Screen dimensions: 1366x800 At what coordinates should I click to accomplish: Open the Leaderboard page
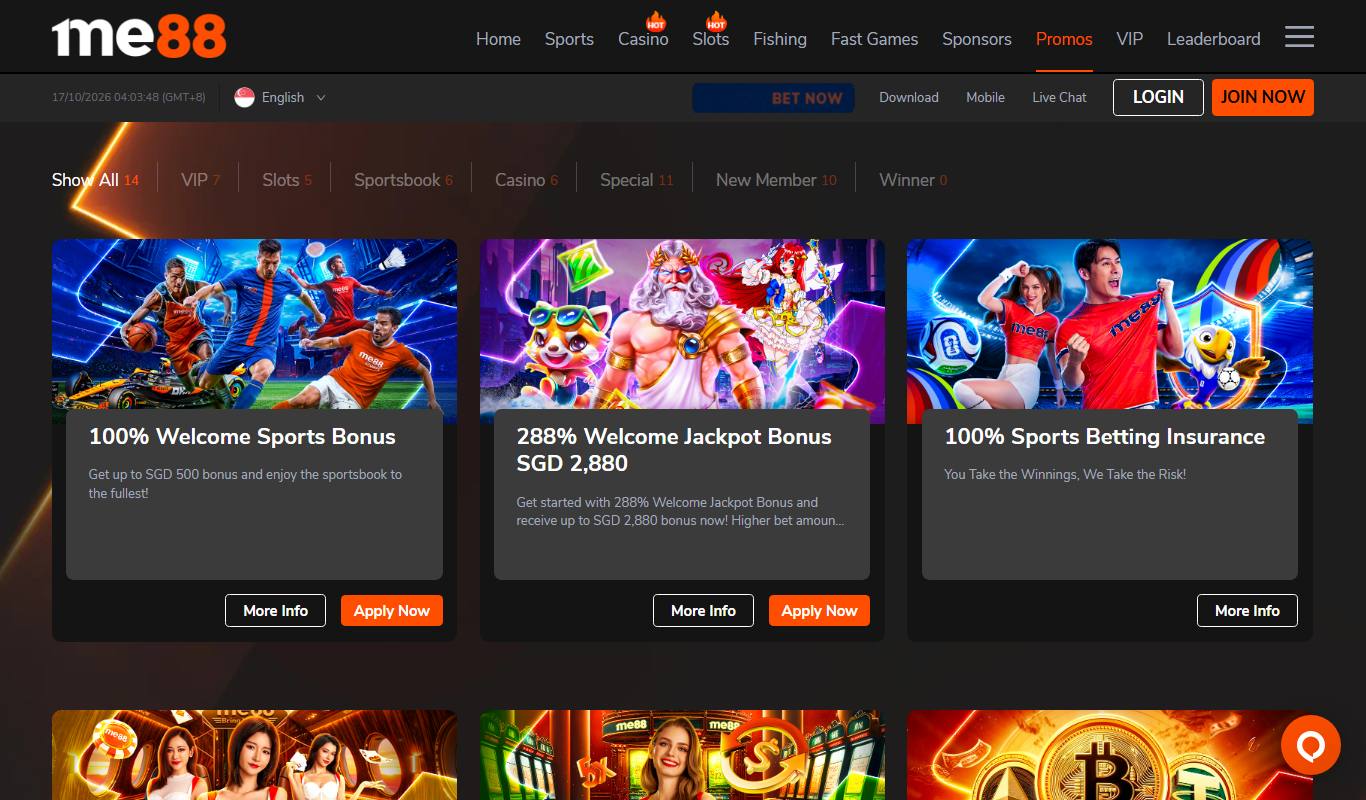click(1213, 39)
